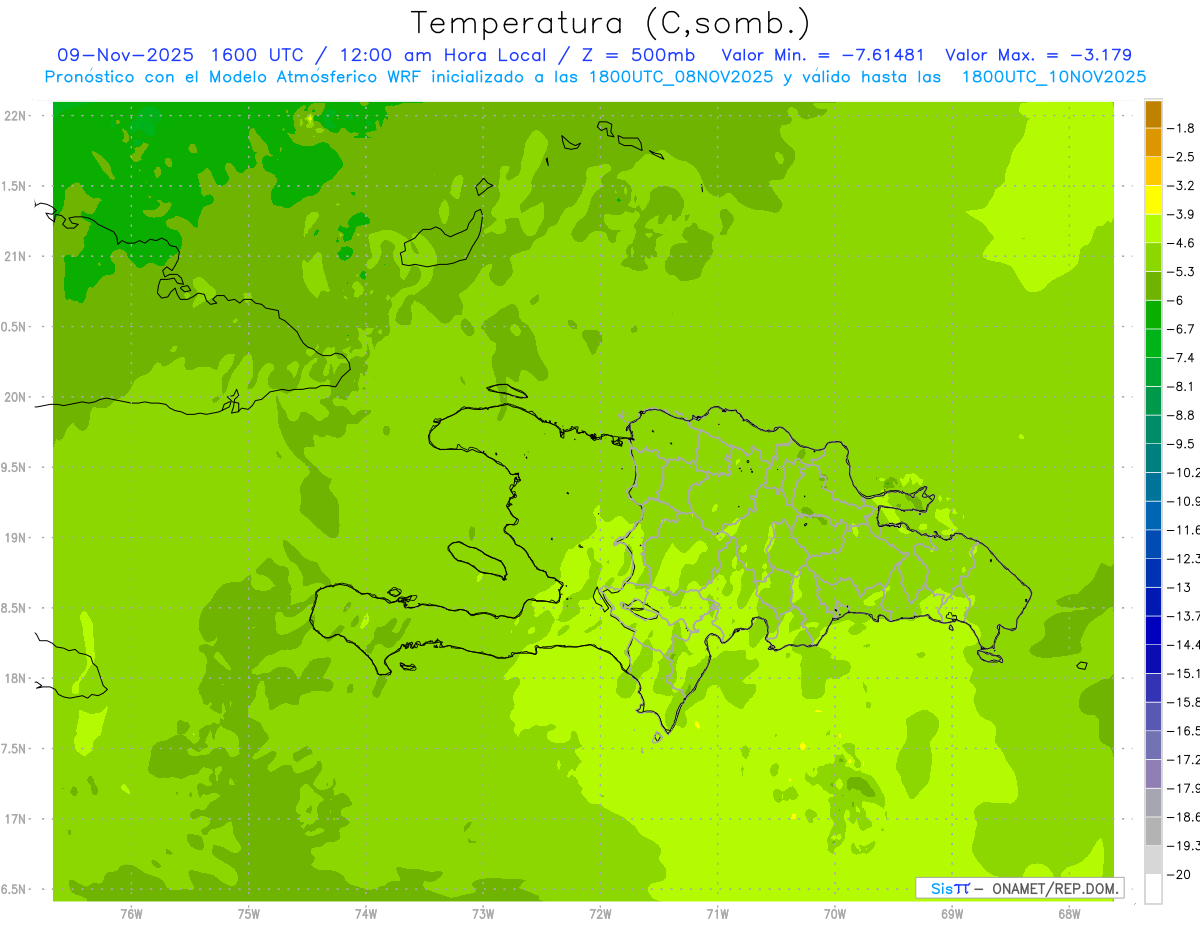Viewport: 1200px width, 927px height.
Task: Click the "-4.6" colorbar label
Action: (x=1181, y=243)
